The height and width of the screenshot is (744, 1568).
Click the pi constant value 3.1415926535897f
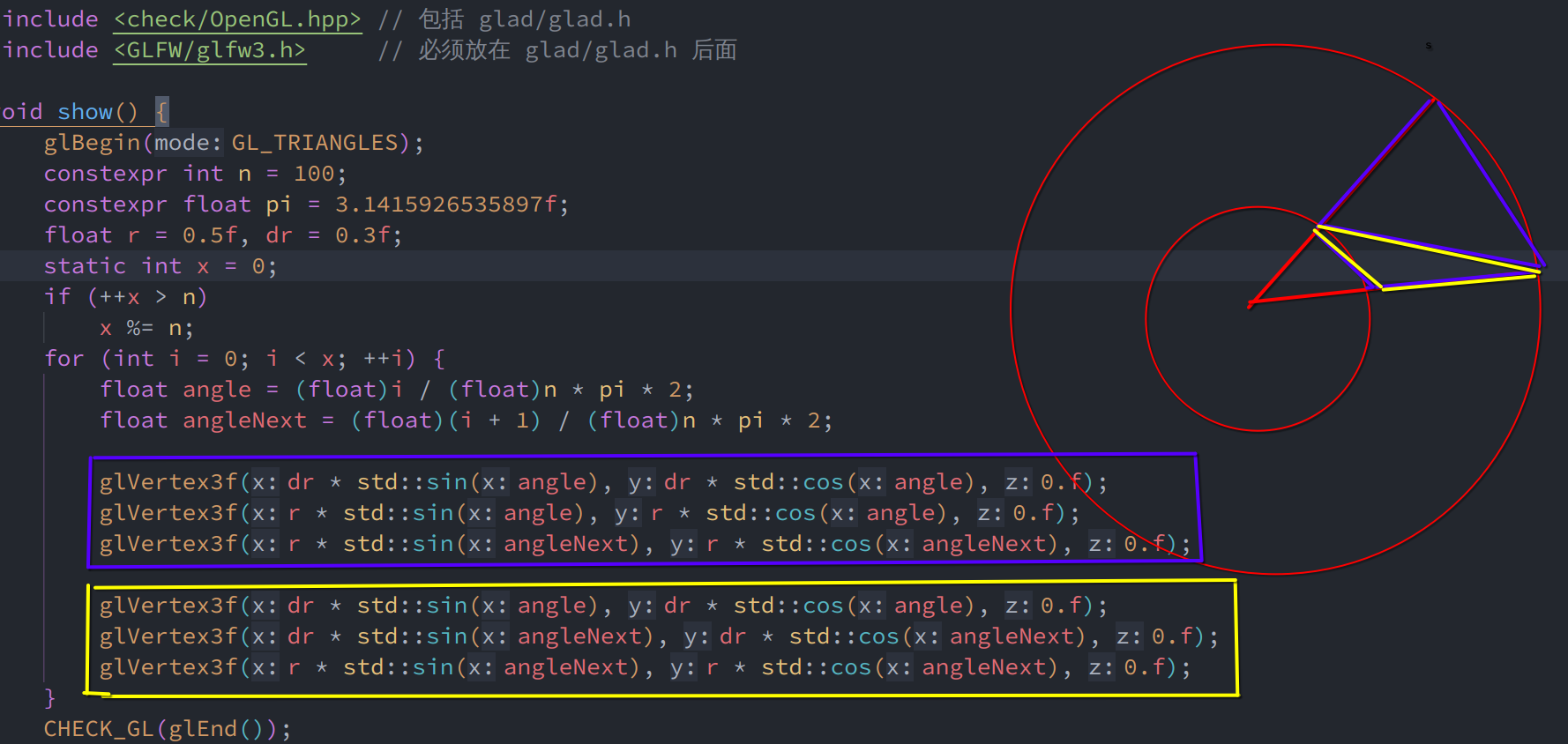pos(445,205)
